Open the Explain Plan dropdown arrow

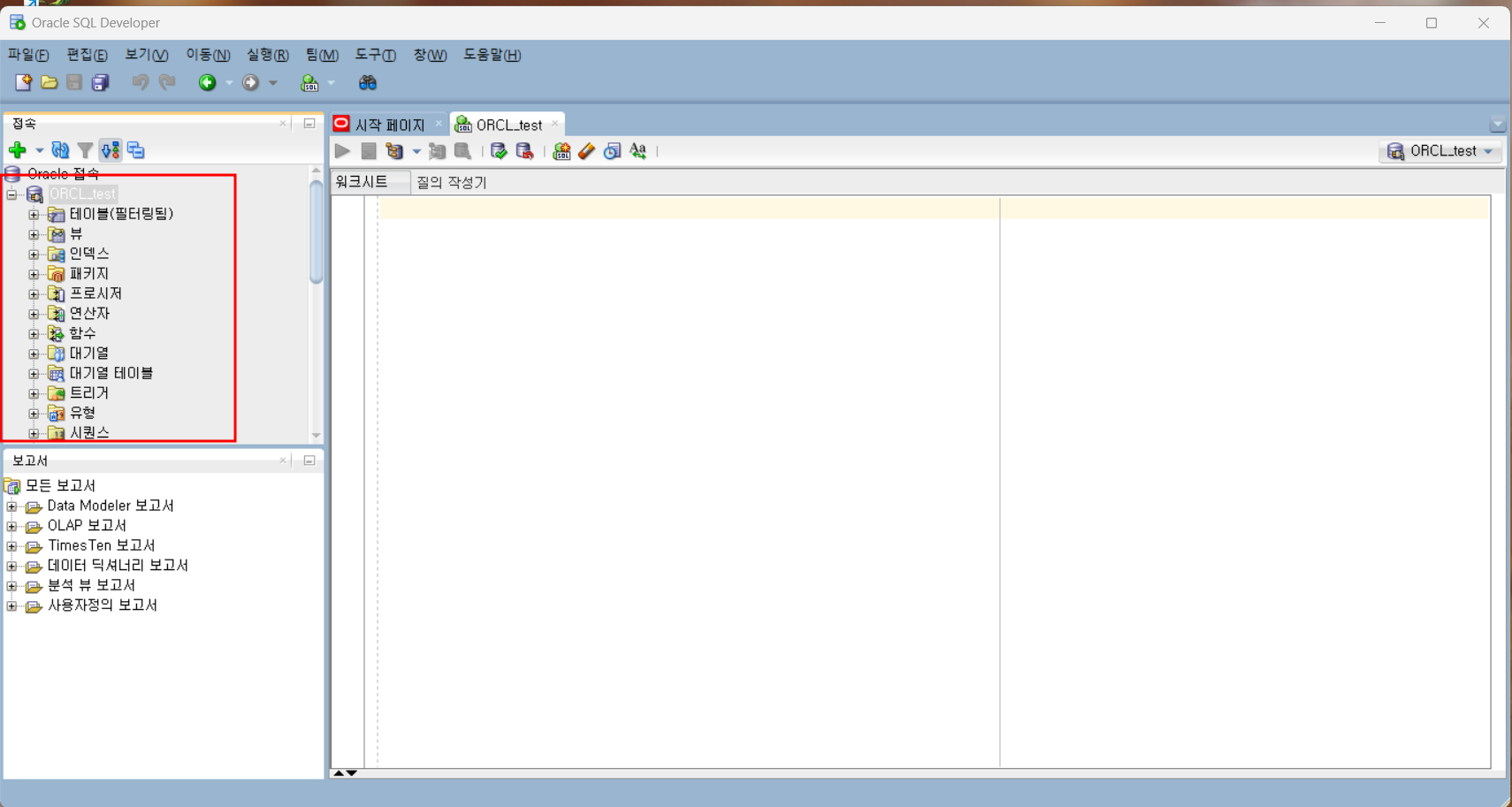(x=416, y=151)
